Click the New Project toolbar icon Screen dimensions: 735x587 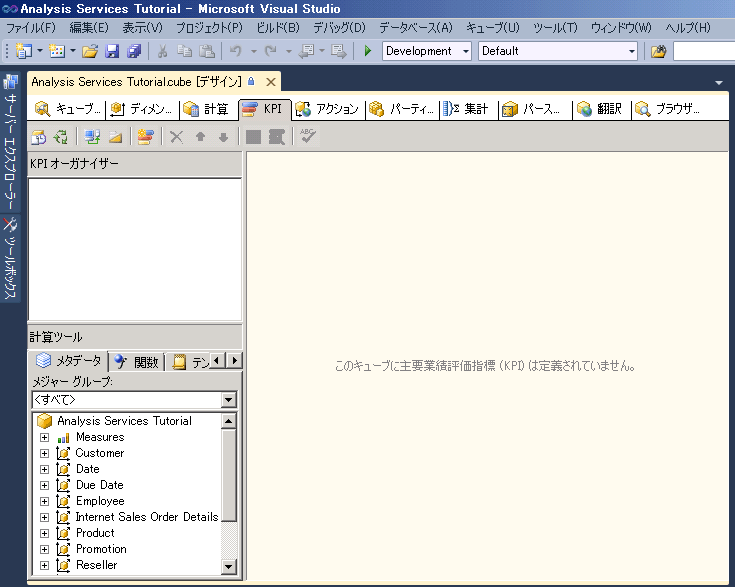click(x=23, y=51)
